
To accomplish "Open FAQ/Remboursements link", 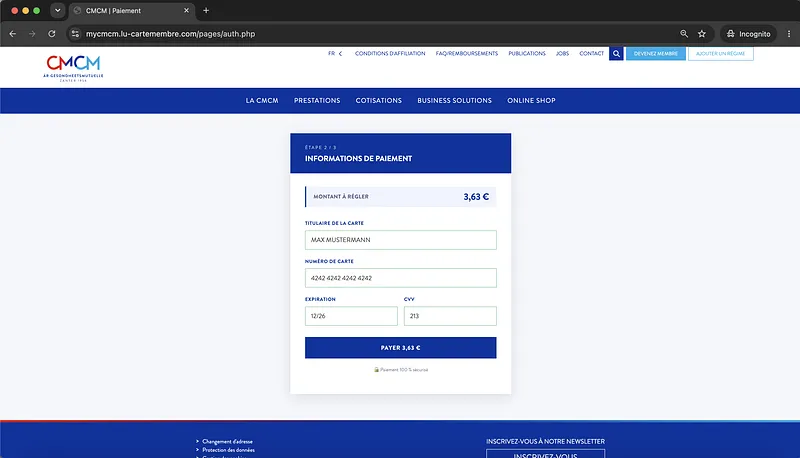I will (467, 54).
